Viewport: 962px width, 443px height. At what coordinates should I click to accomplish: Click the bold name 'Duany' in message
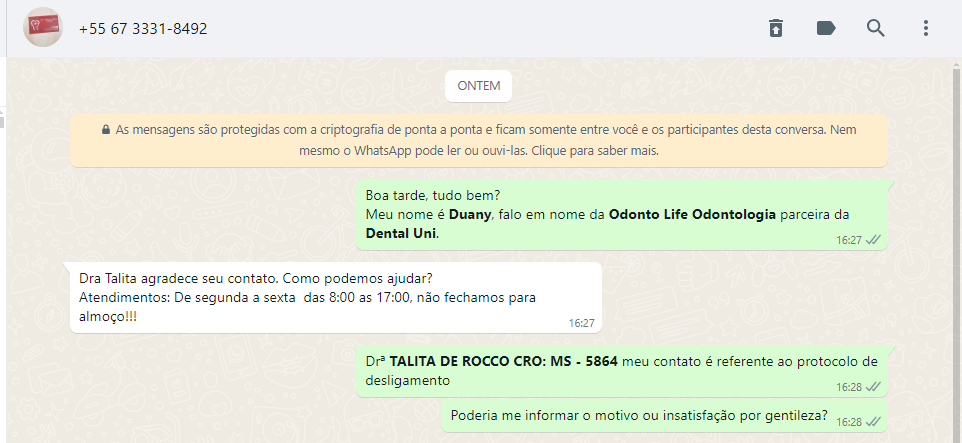(x=469, y=215)
